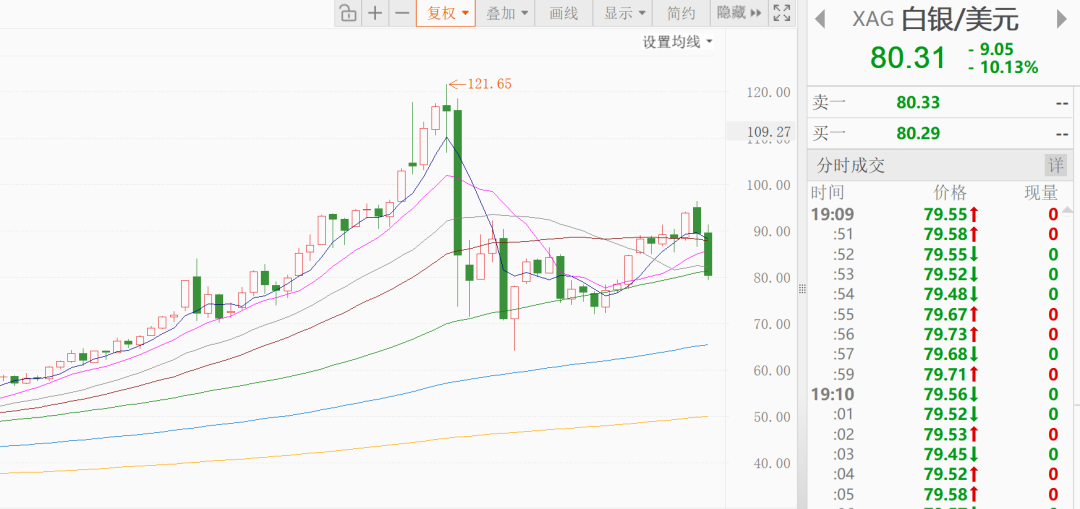Screen dimensions: 1080x509
Task: Select the 画线 drawing tool
Action: pos(564,13)
